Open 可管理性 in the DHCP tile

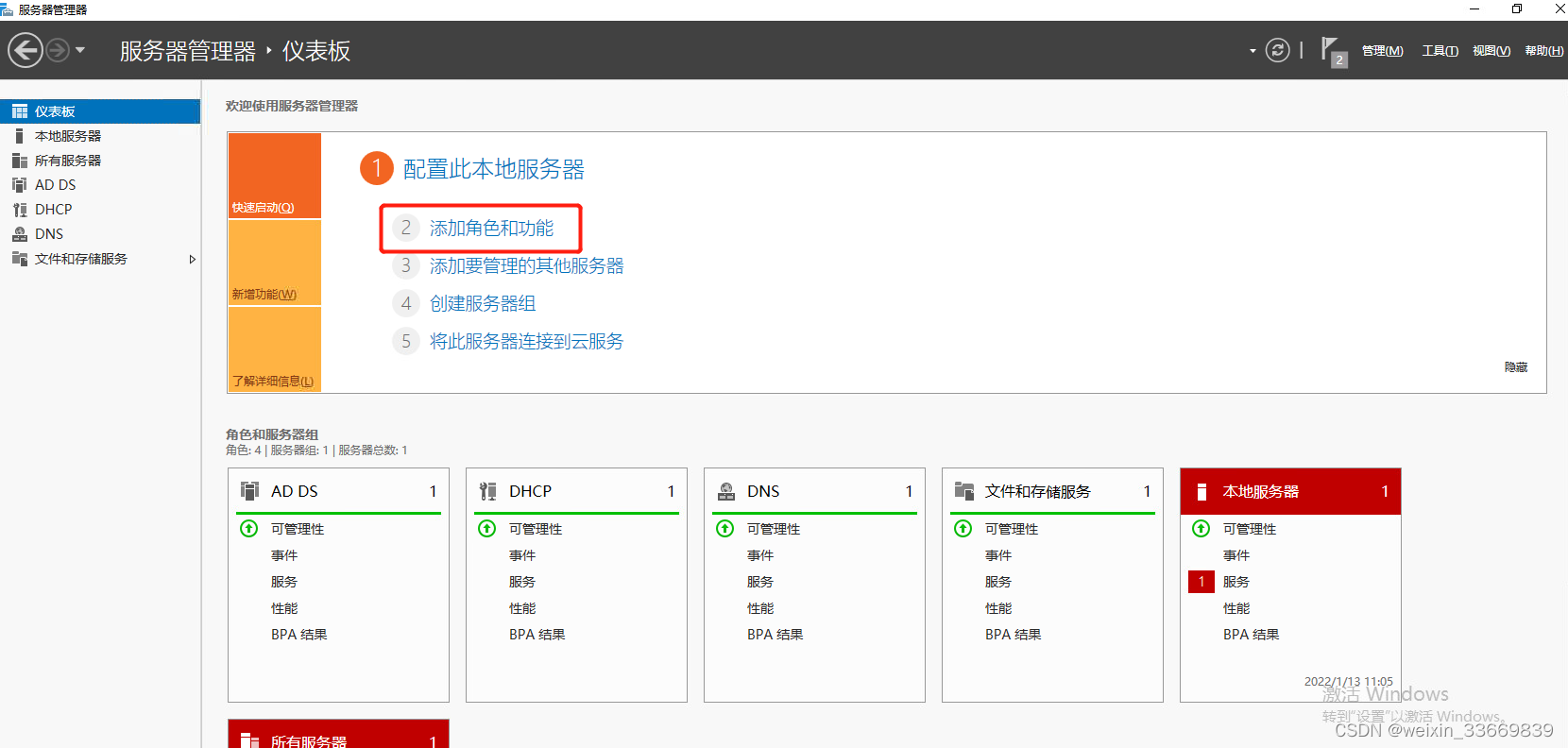536,529
